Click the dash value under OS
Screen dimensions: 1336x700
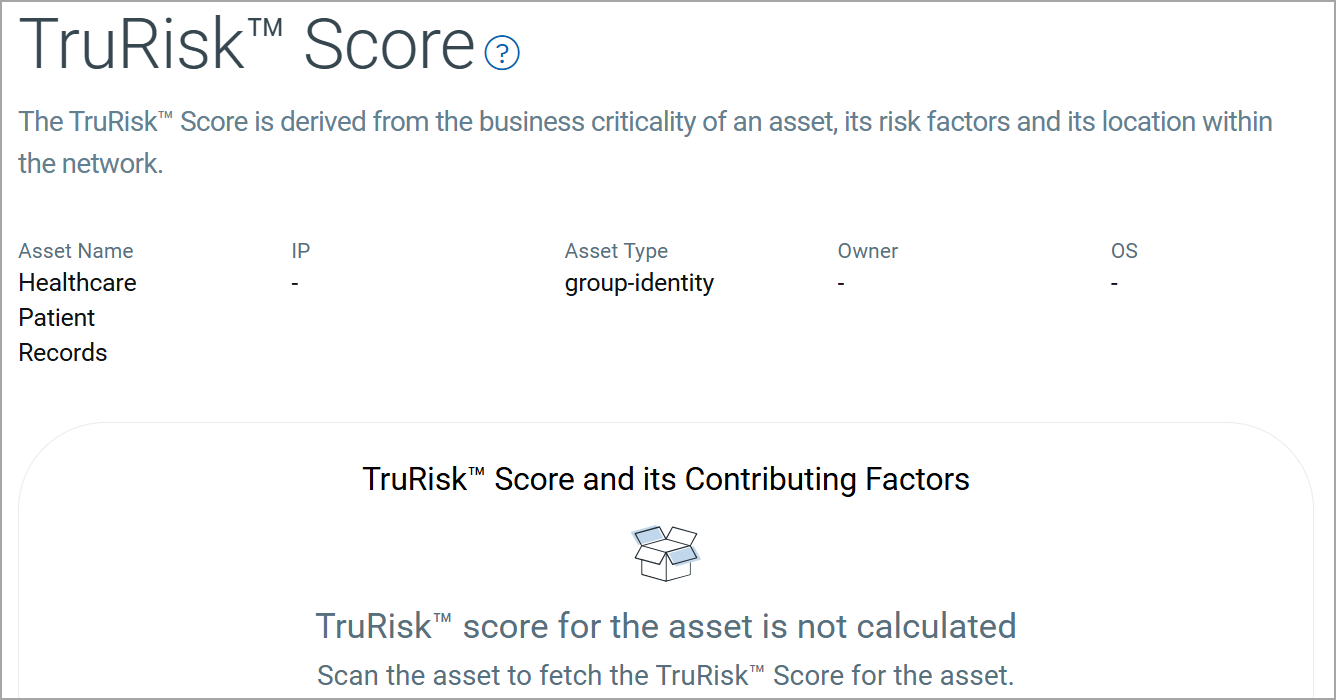tap(1114, 284)
